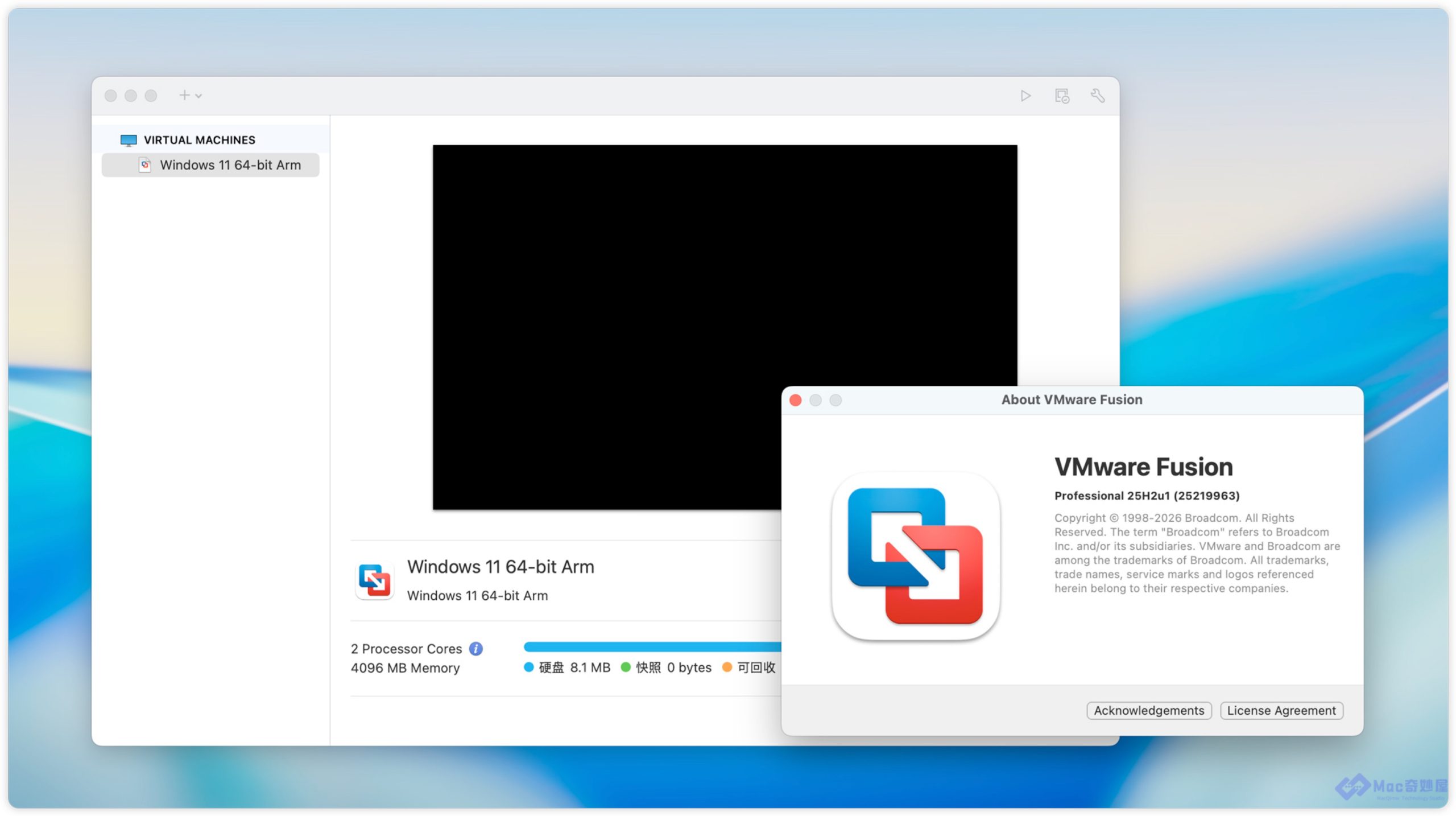Open VM settings with the wrench icon
The width and height of the screenshot is (1456, 816).
(1097, 96)
